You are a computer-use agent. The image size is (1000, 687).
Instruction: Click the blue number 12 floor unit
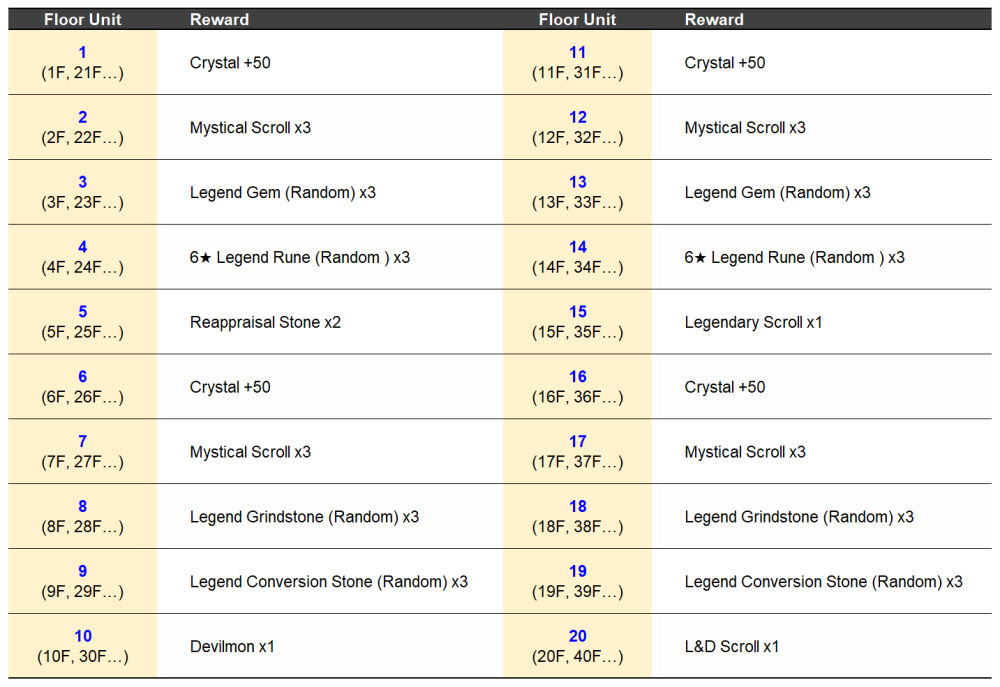578,117
